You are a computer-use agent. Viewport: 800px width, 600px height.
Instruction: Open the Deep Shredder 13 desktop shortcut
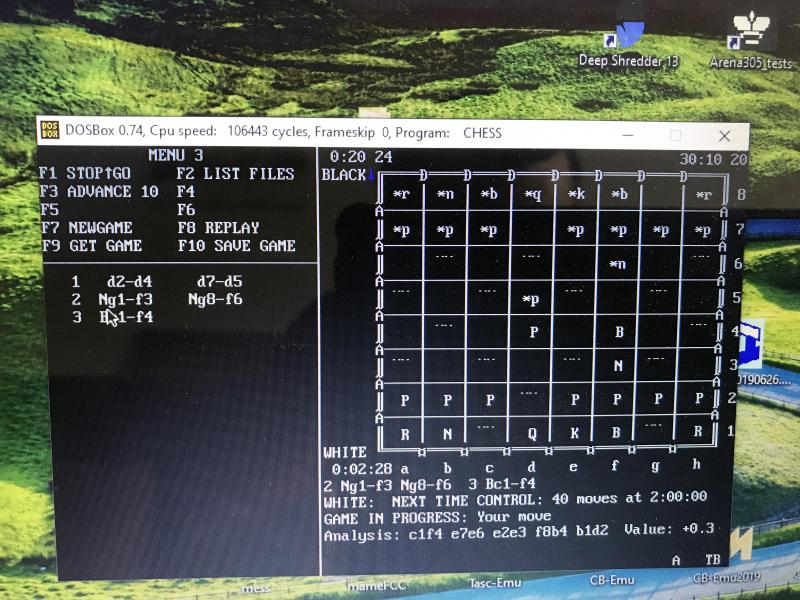[628, 42]
